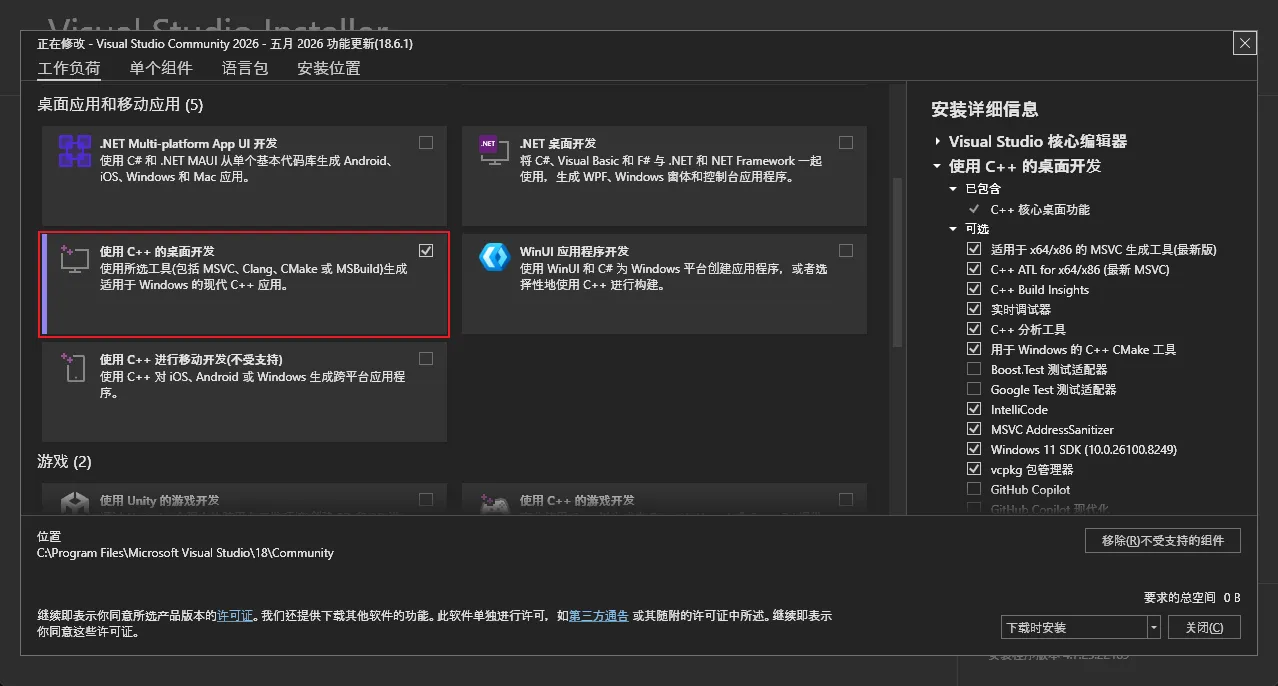Image resolution: width=1278 pixels, height=686 pixels.
Task: Check the 使用 Unity 的游戏开发 checkbox
Action: point(426,499)
